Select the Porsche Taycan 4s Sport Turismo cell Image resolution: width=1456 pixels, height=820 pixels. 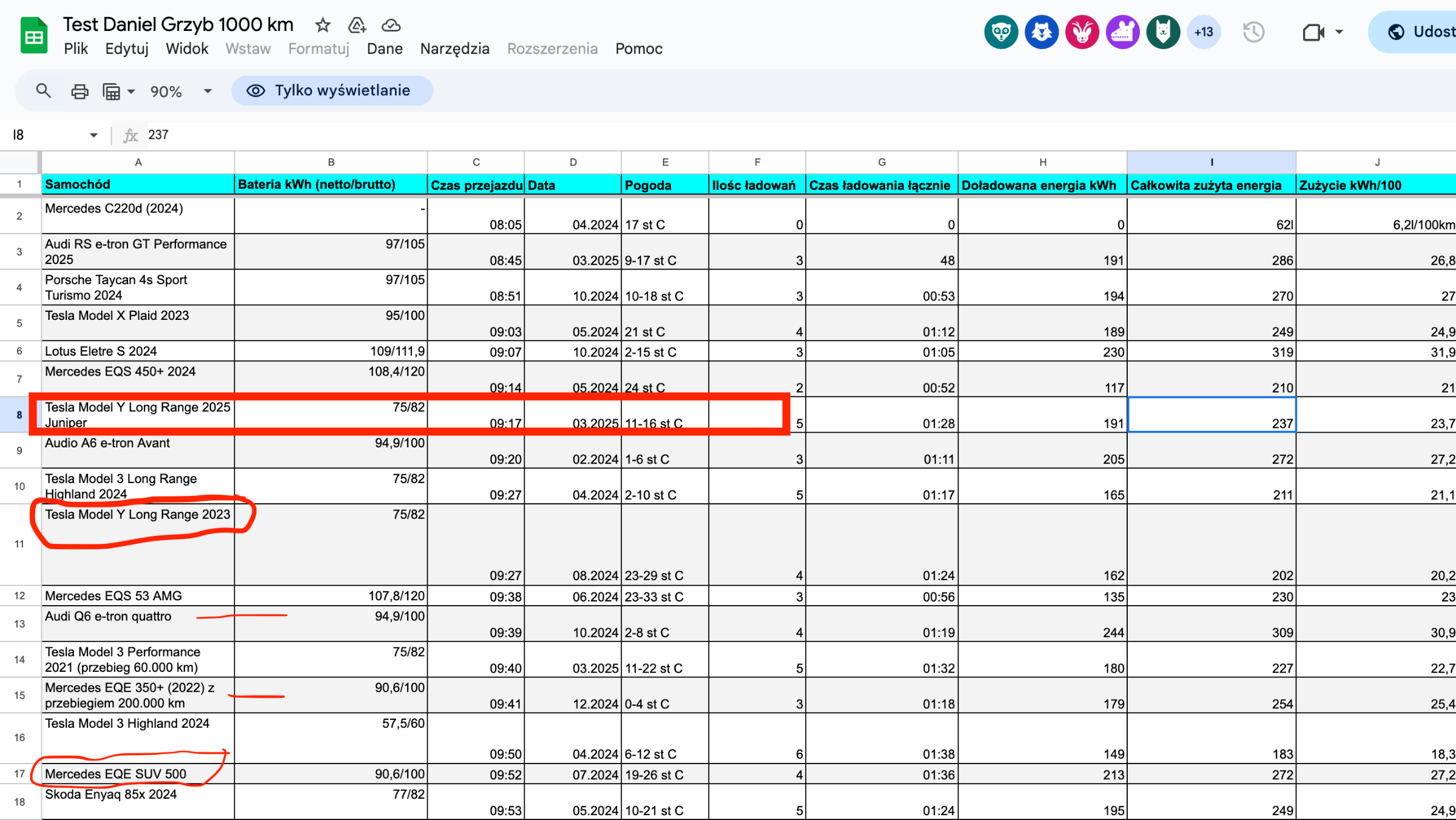coord(138,288)
